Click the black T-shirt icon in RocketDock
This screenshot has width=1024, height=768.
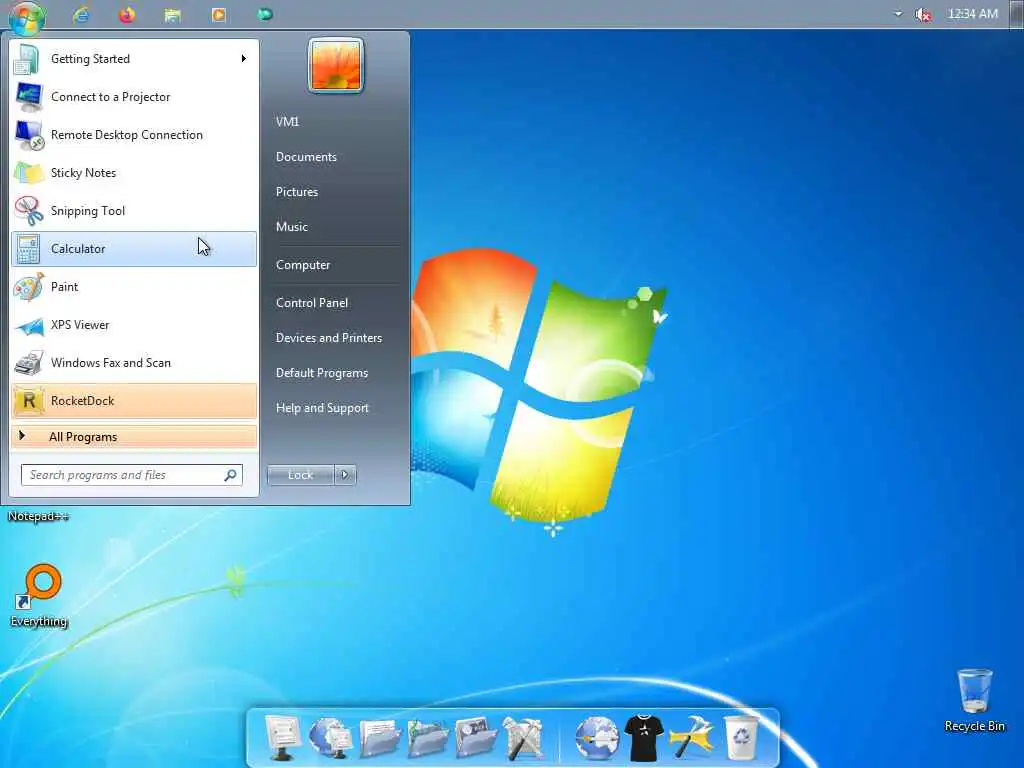644,738
